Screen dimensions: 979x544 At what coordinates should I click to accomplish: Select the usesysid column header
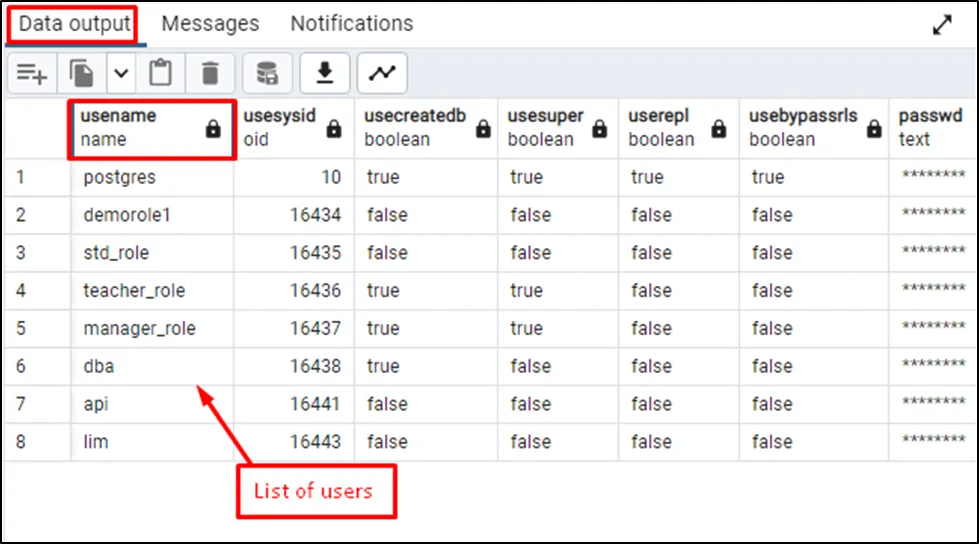click(x=280, y=128)
